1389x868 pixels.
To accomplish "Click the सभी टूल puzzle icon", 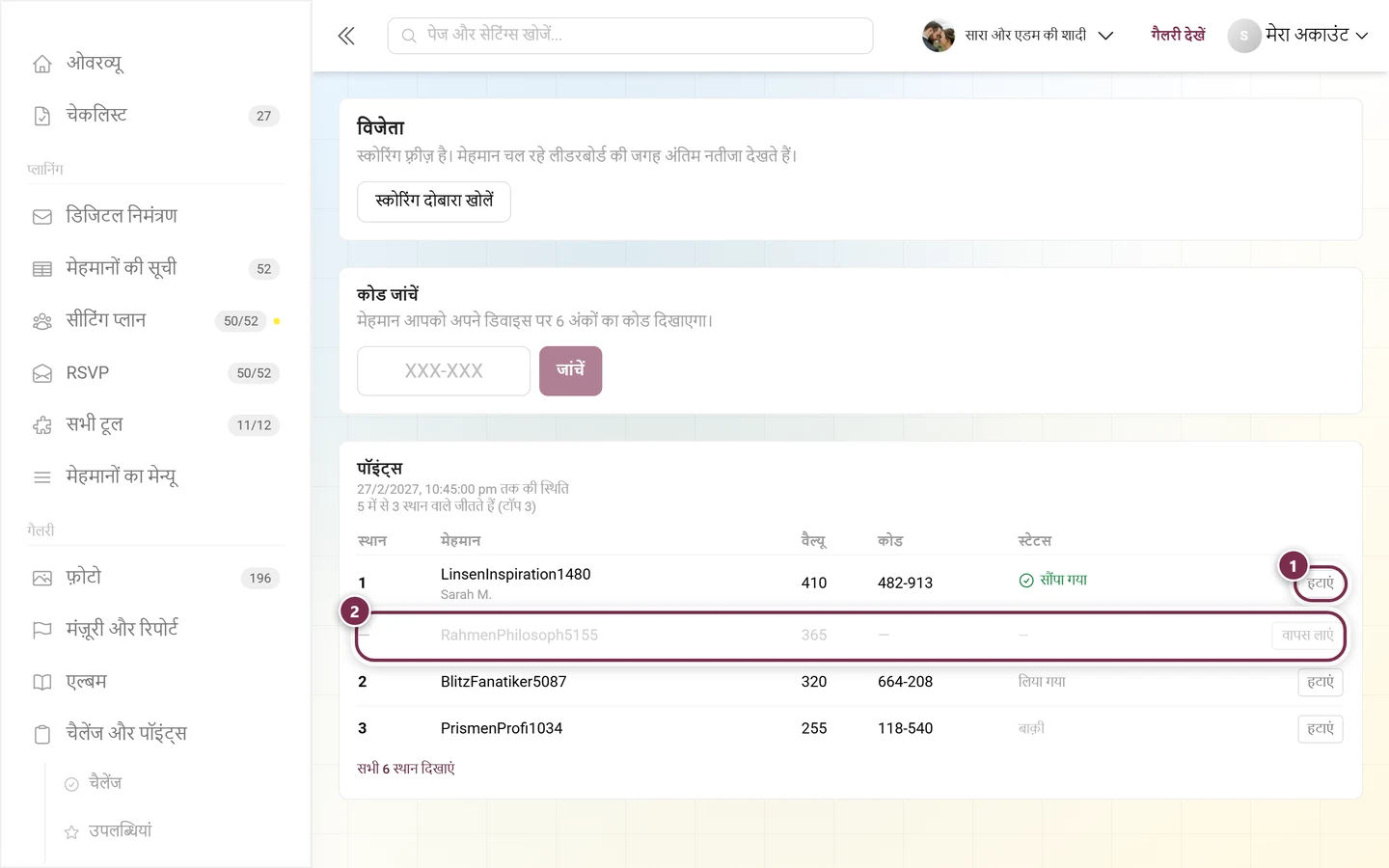I will [x=42, y=425].
